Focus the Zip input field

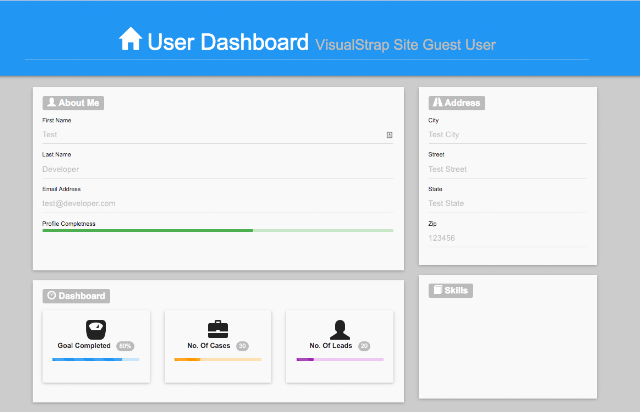507,238
